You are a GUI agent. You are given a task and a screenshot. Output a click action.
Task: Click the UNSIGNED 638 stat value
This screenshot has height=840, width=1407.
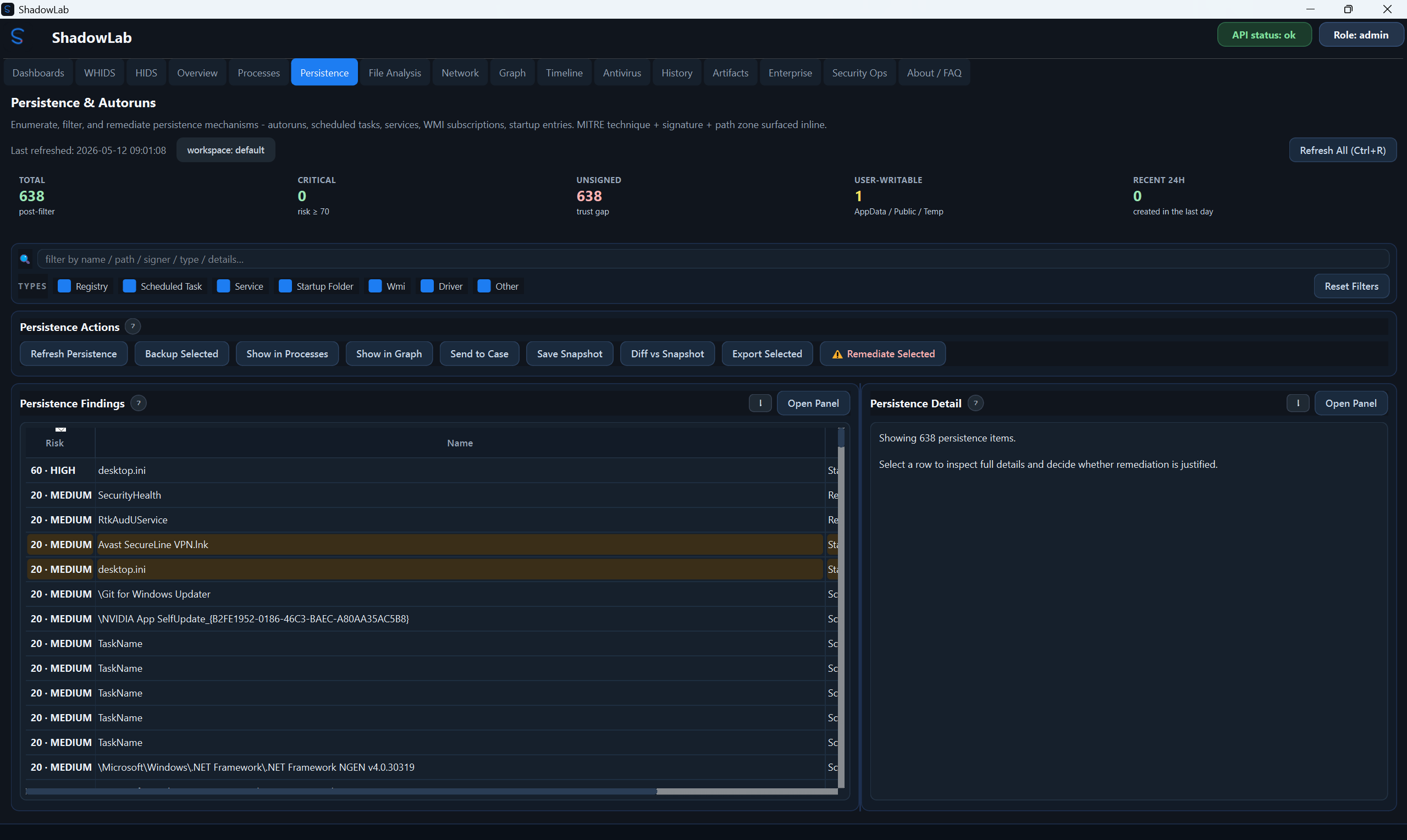pos(589,196)
